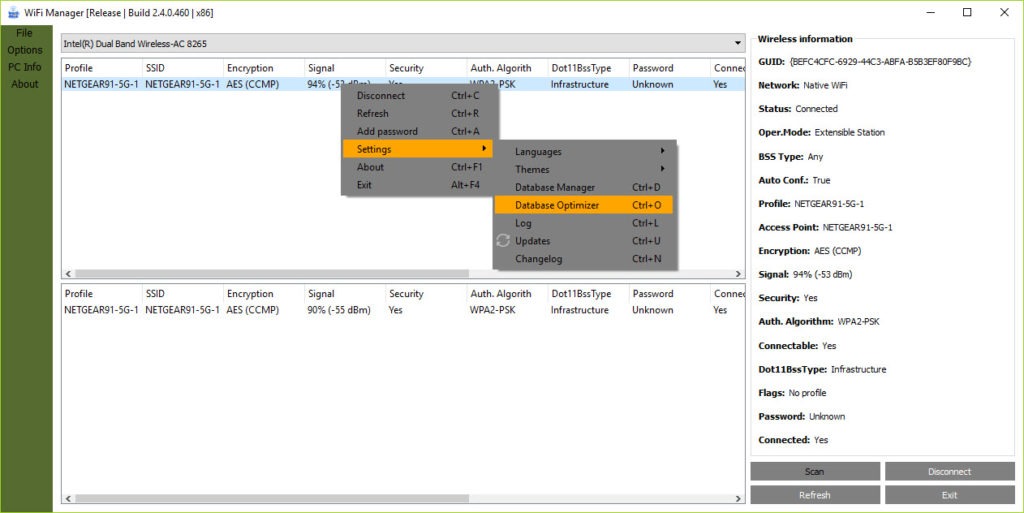Click the Exit button at bottom right
The width and height of the screenshot is (1024, 513).
(x=950, y=495)
